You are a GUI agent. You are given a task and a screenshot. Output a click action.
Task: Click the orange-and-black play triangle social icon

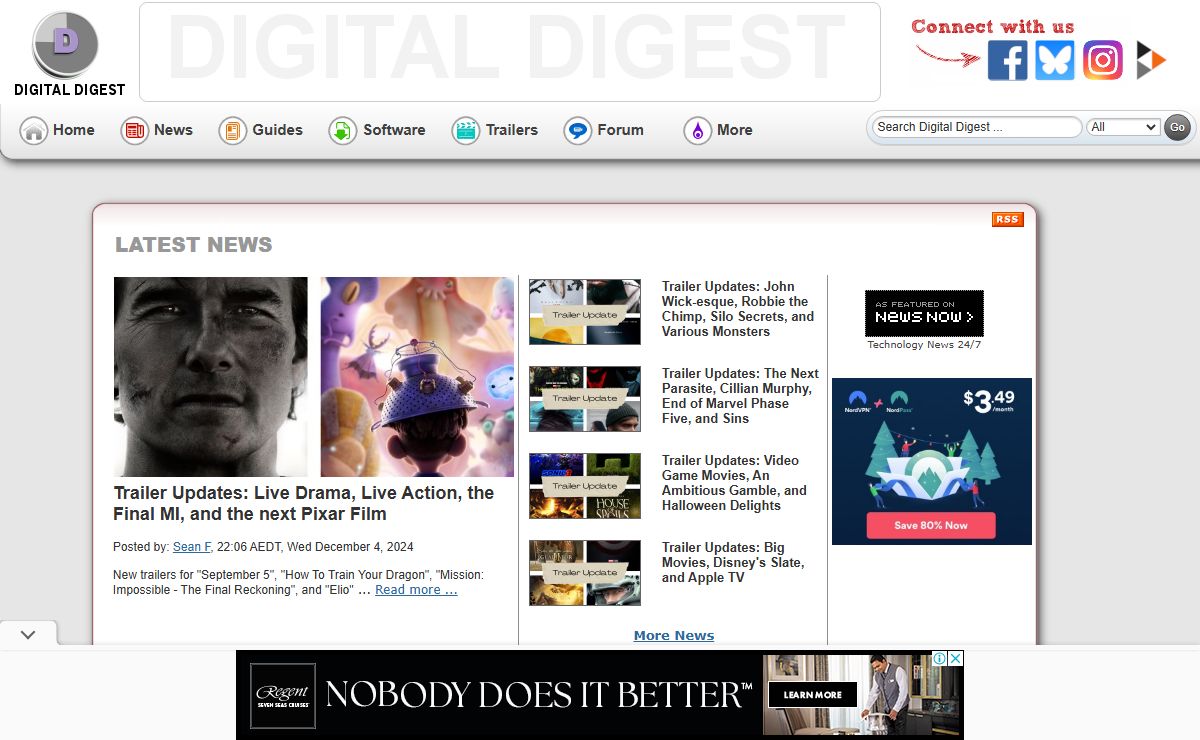coord(1151,61)
